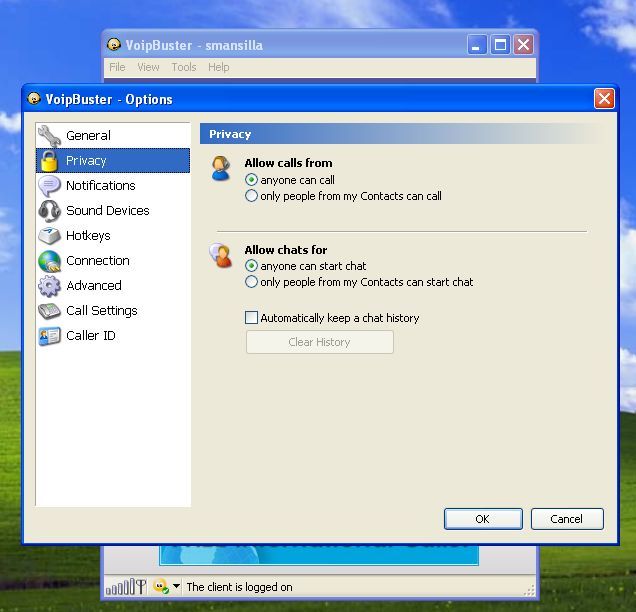Click the Connection globe icon
This screenshot has height=612, width=636.
pyautogui.click(x=49, y=261)
